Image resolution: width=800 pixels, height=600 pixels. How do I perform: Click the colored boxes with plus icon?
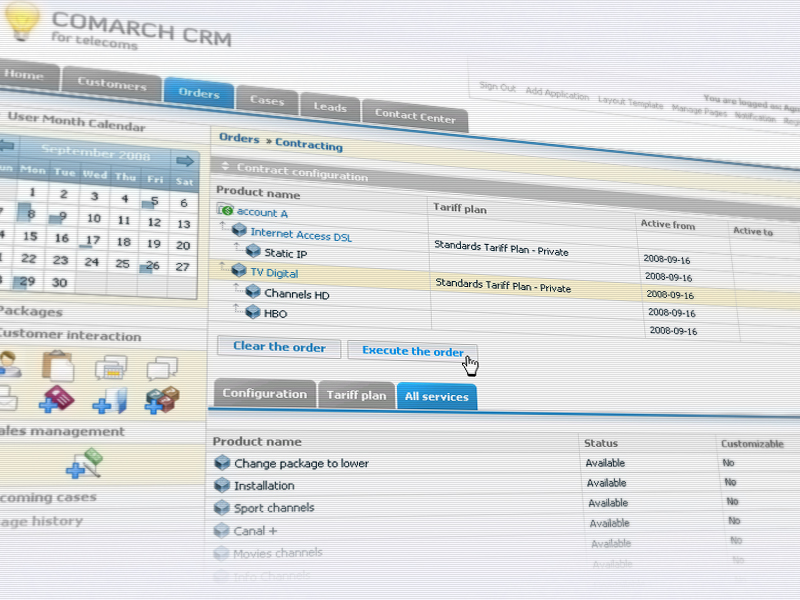161,401
